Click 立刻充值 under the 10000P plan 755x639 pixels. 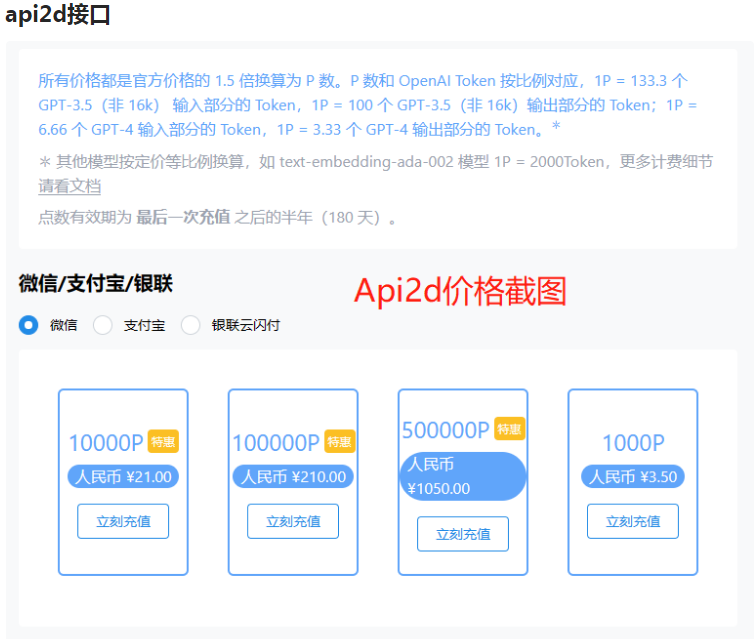123,522
